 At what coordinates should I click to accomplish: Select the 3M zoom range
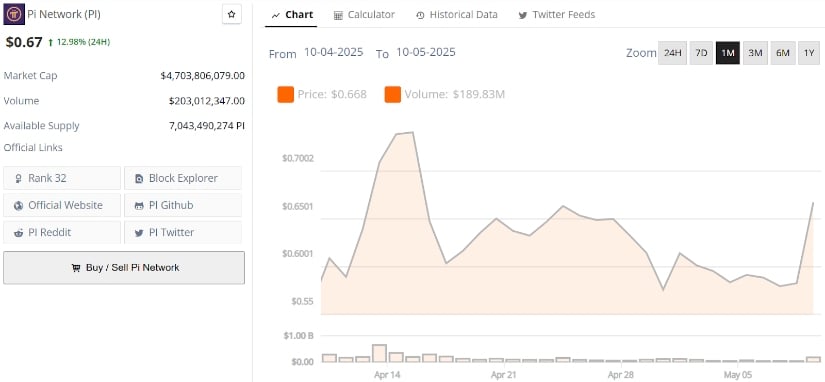[755, 53]
